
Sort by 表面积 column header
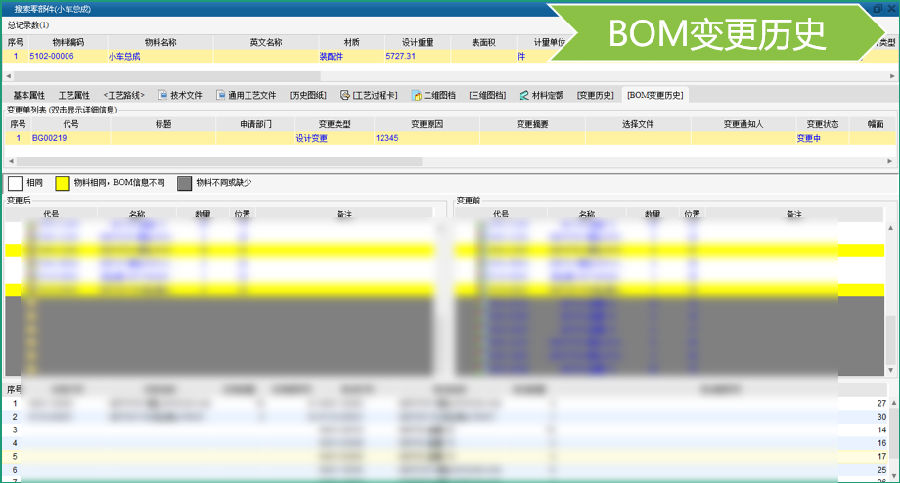click(483, 42)
